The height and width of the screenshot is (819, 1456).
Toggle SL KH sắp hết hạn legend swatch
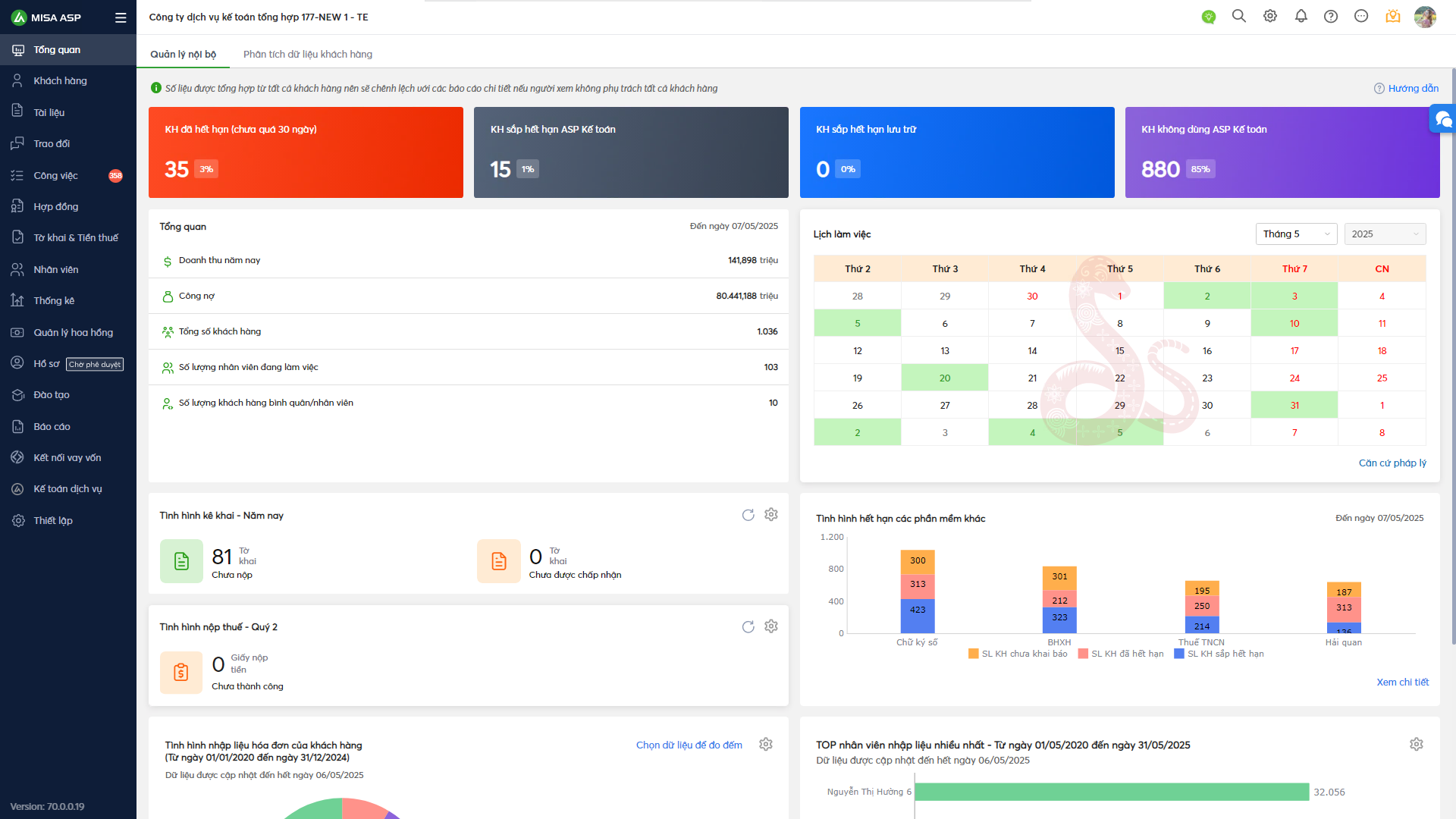coord(1179,654)
